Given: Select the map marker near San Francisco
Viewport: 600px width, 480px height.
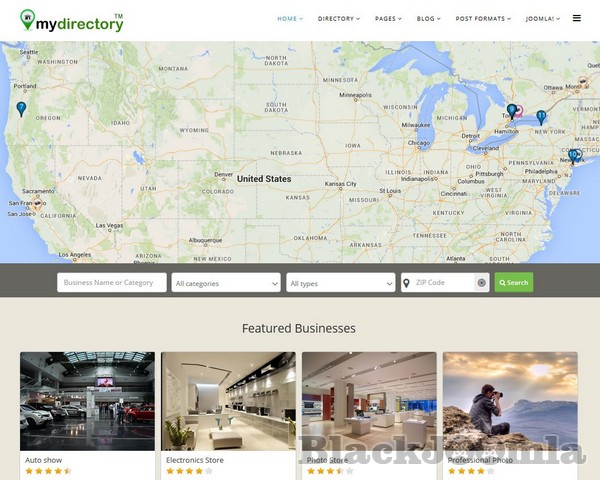Looking at the screenshot, I should [38, 203].
